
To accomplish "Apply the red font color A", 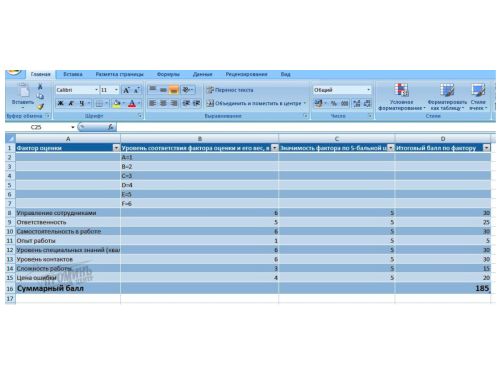I will point(132,104).
